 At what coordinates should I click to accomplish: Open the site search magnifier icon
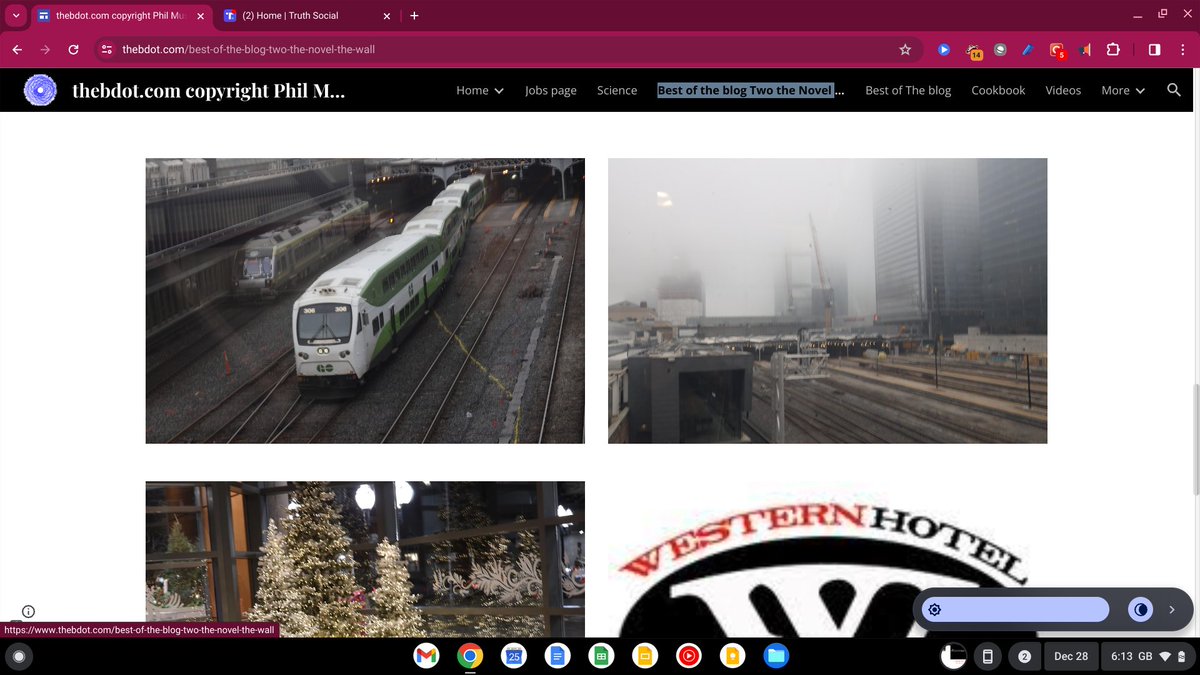pyautogui.click(x=1174, y=90)
